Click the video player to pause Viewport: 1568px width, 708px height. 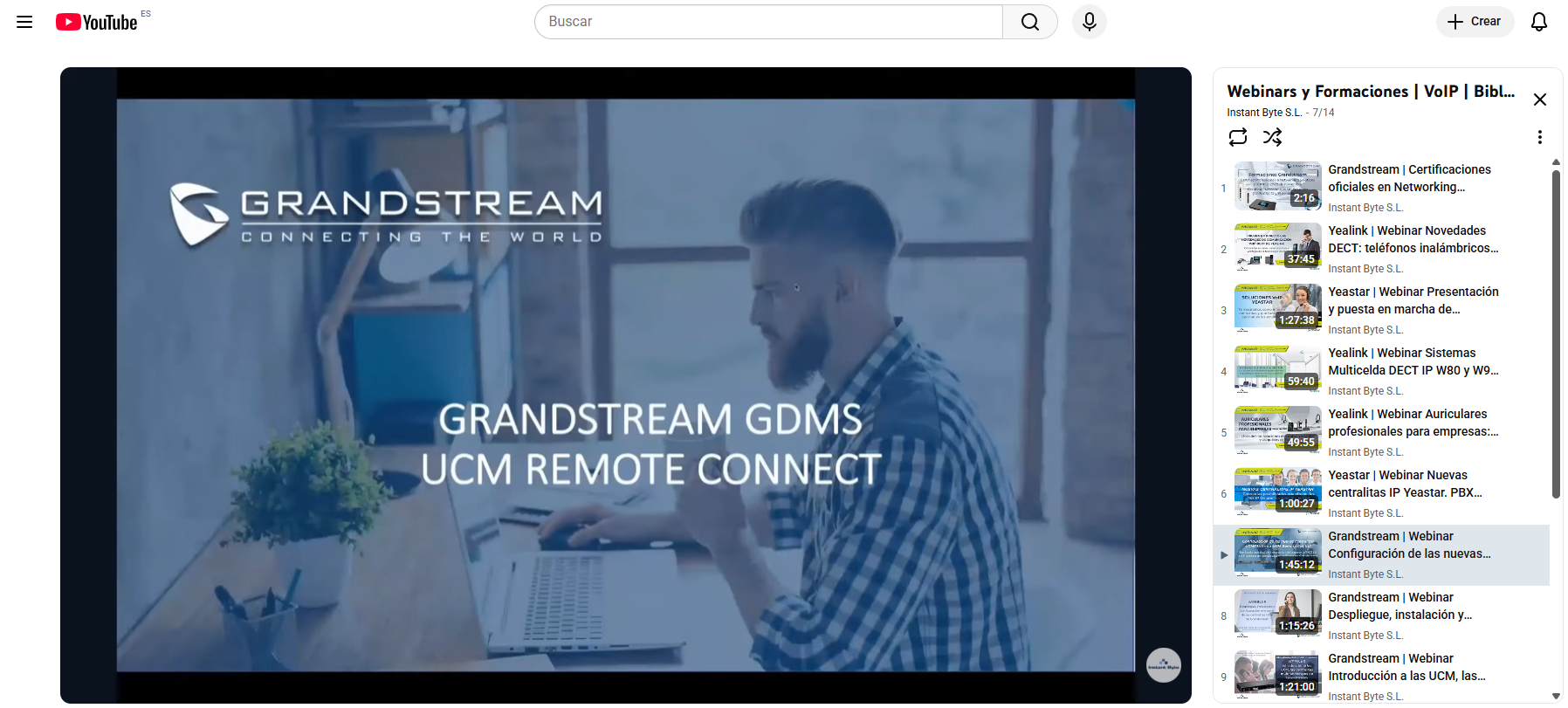pos(625,384)
